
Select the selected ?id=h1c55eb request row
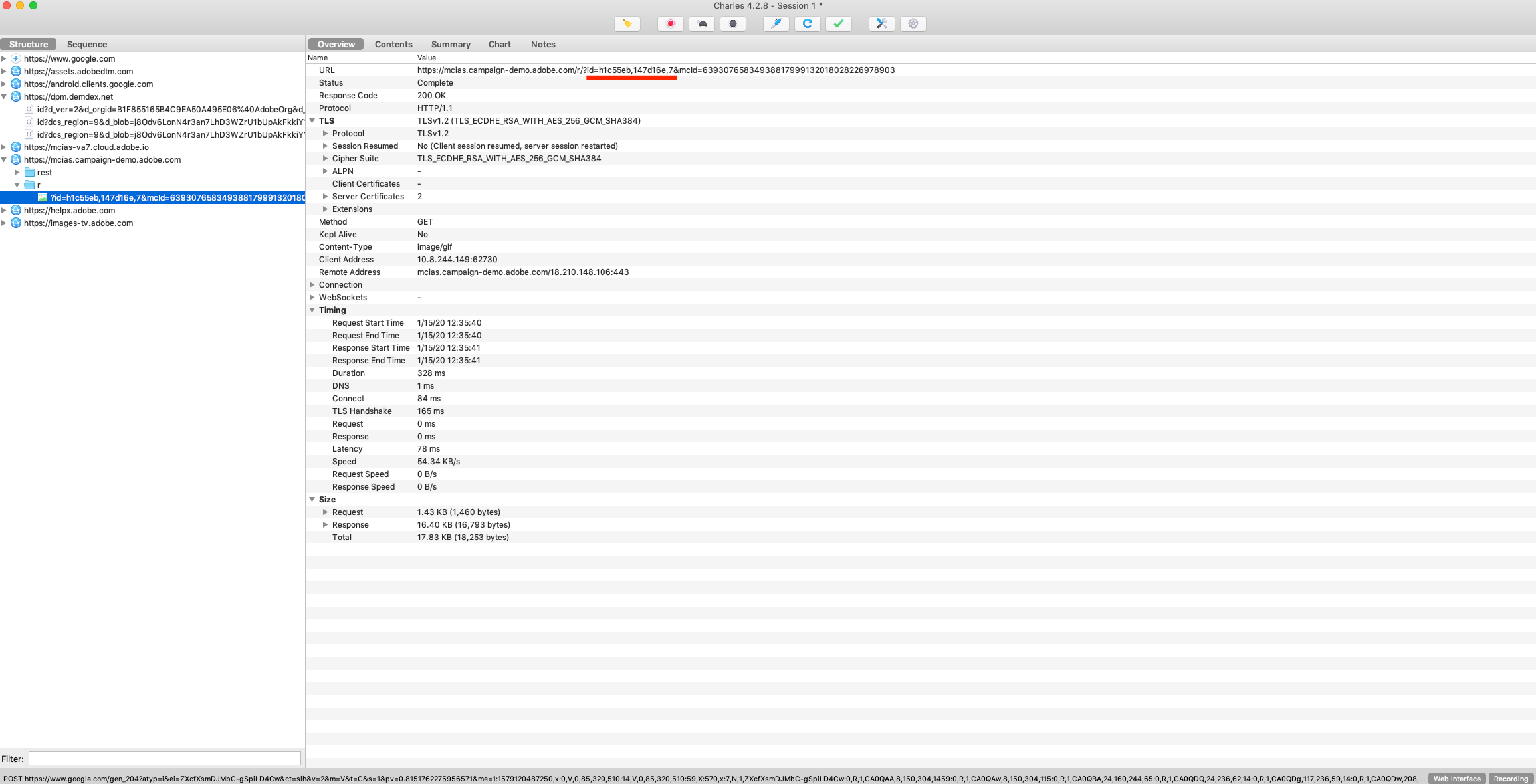pyautogui.click(x=152, y=197)
